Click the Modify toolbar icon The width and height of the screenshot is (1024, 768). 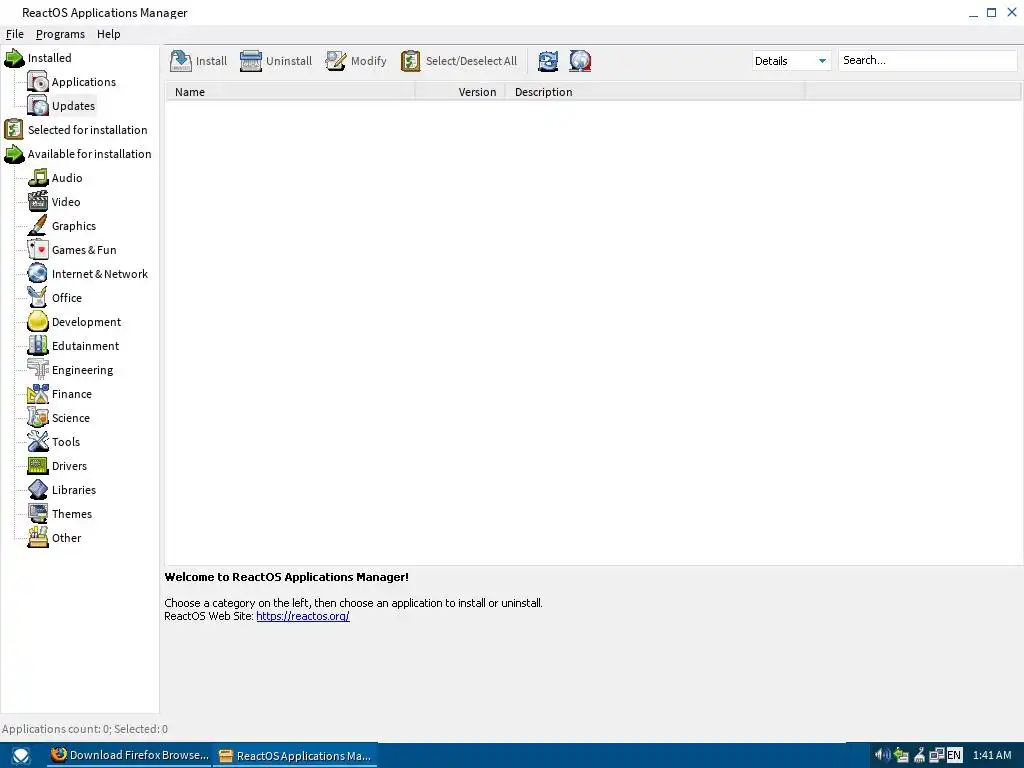[336, 61]
